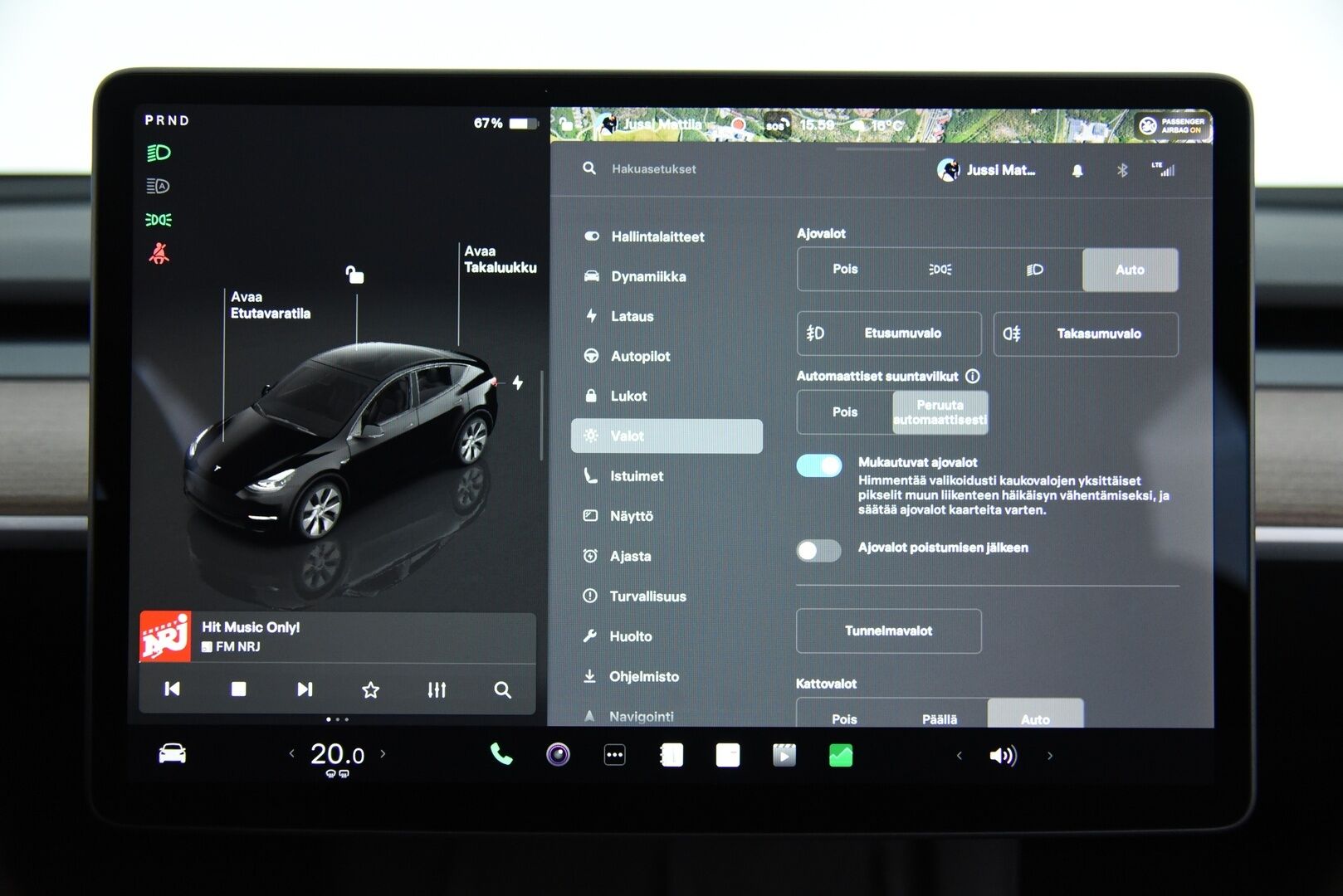Tap the passenger airbag status icon

(1173, 125)
